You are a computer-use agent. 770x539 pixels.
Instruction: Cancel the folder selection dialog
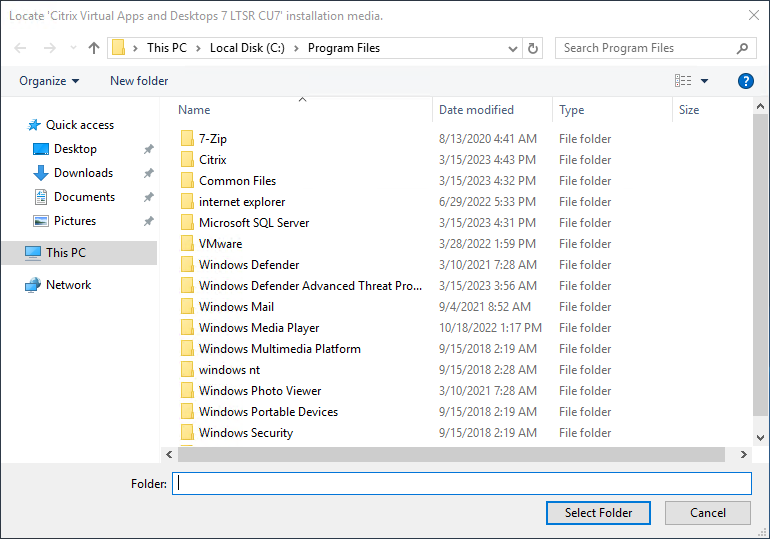coord(708,512)
